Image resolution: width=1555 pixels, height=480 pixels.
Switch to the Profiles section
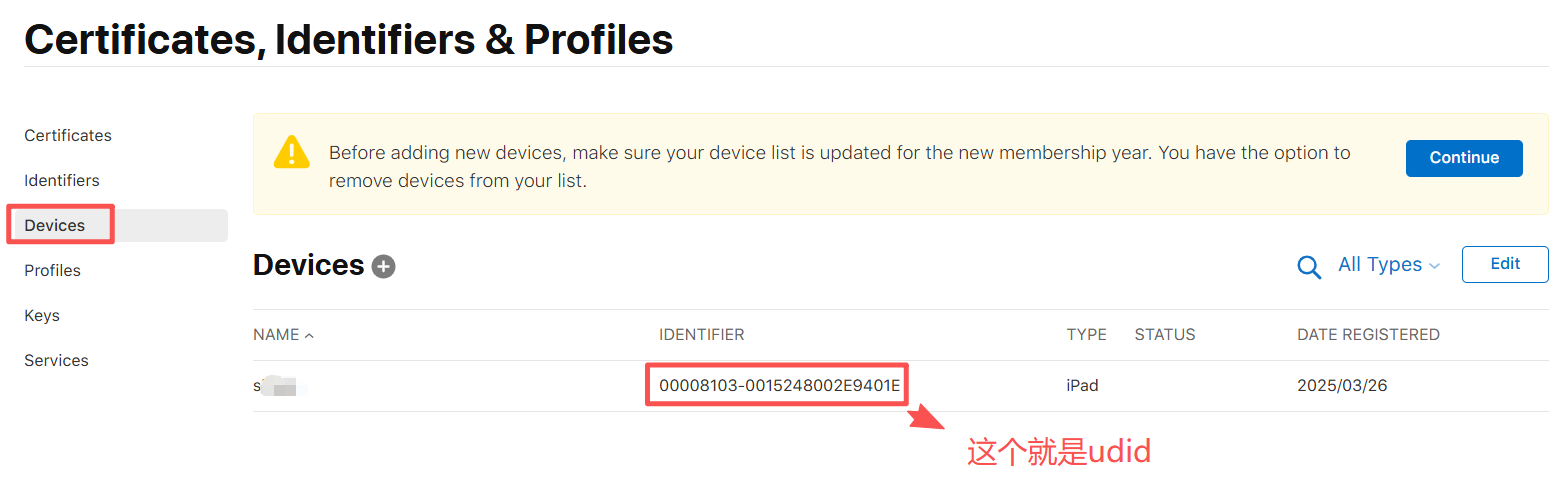pos(52,270)
